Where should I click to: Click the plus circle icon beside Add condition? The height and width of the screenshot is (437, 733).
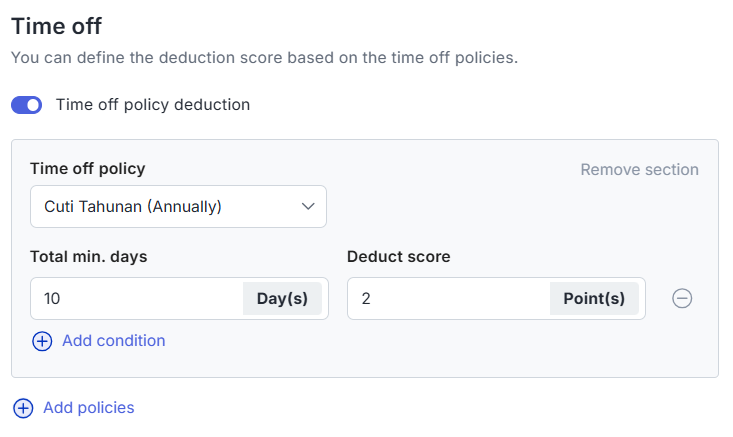(x=42, y=341)
